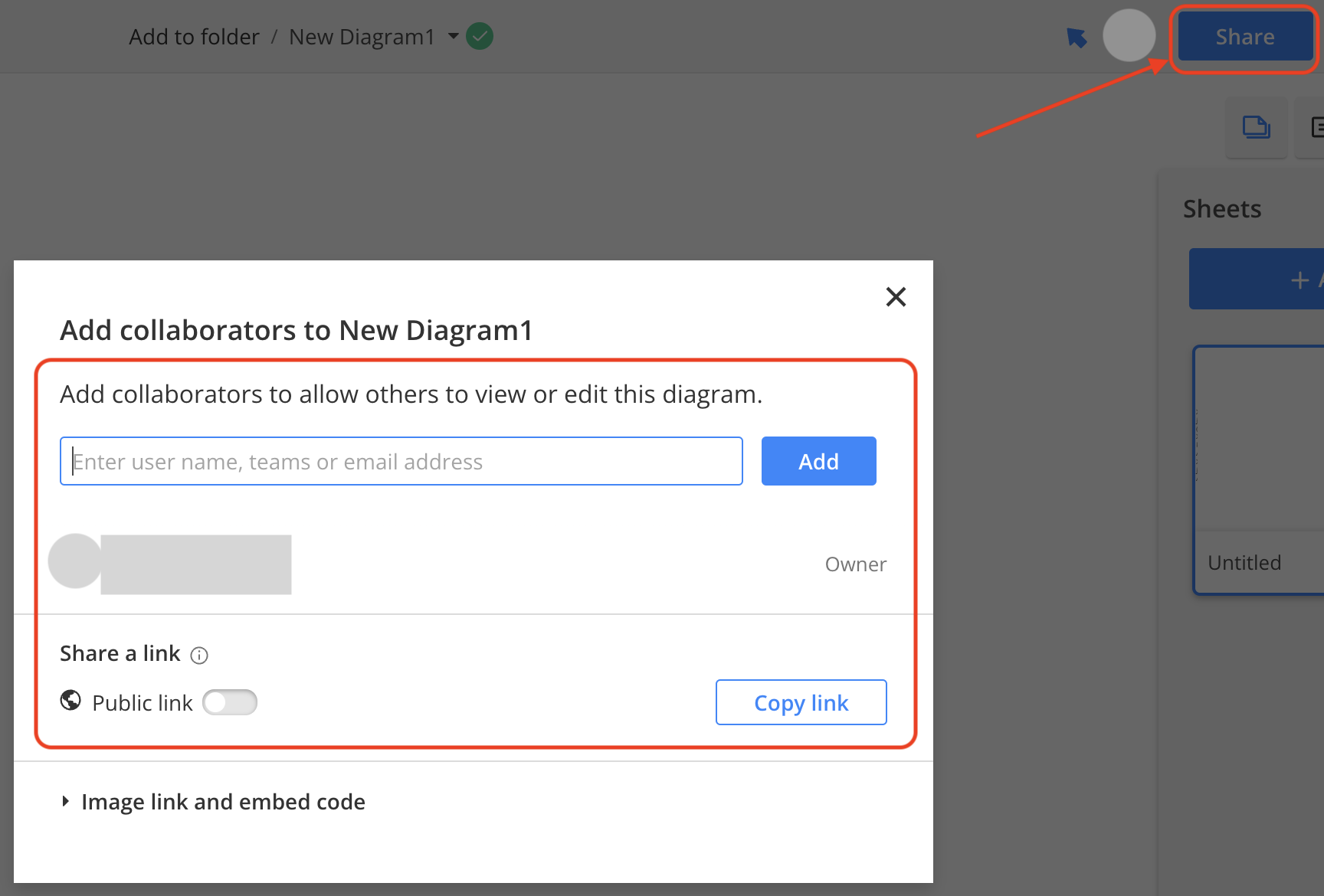Click the document outline icon in the right toolbar
This screenshot has width=1324, height=896.
coord(1319,127)
